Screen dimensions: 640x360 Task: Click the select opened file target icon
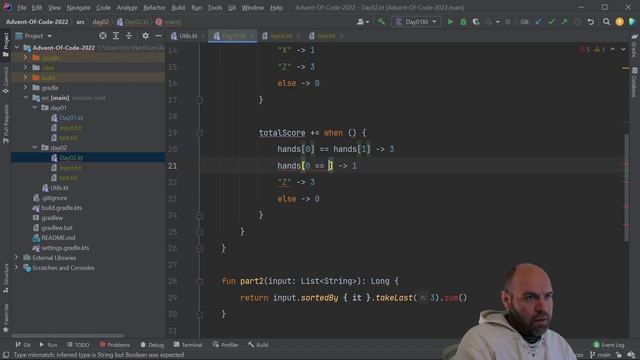pos(103,36)
